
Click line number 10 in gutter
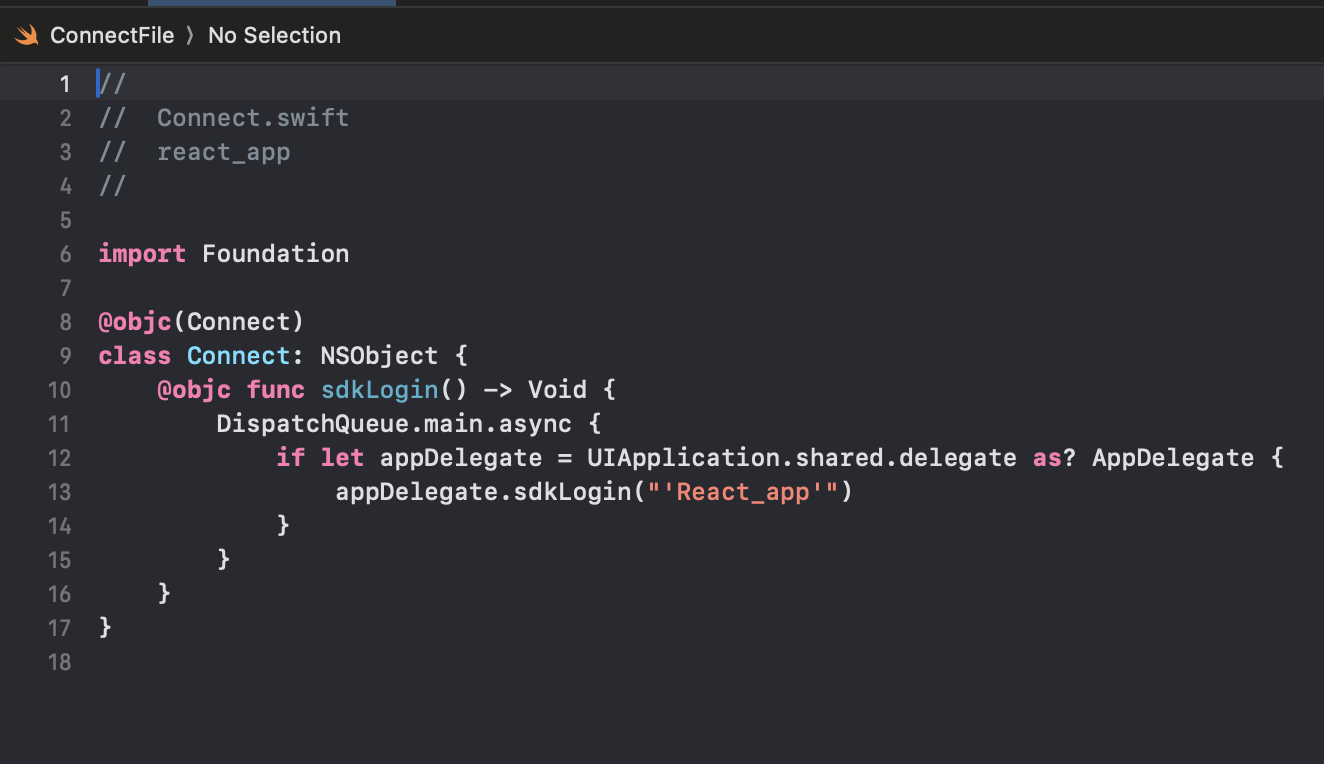[59, 390]
